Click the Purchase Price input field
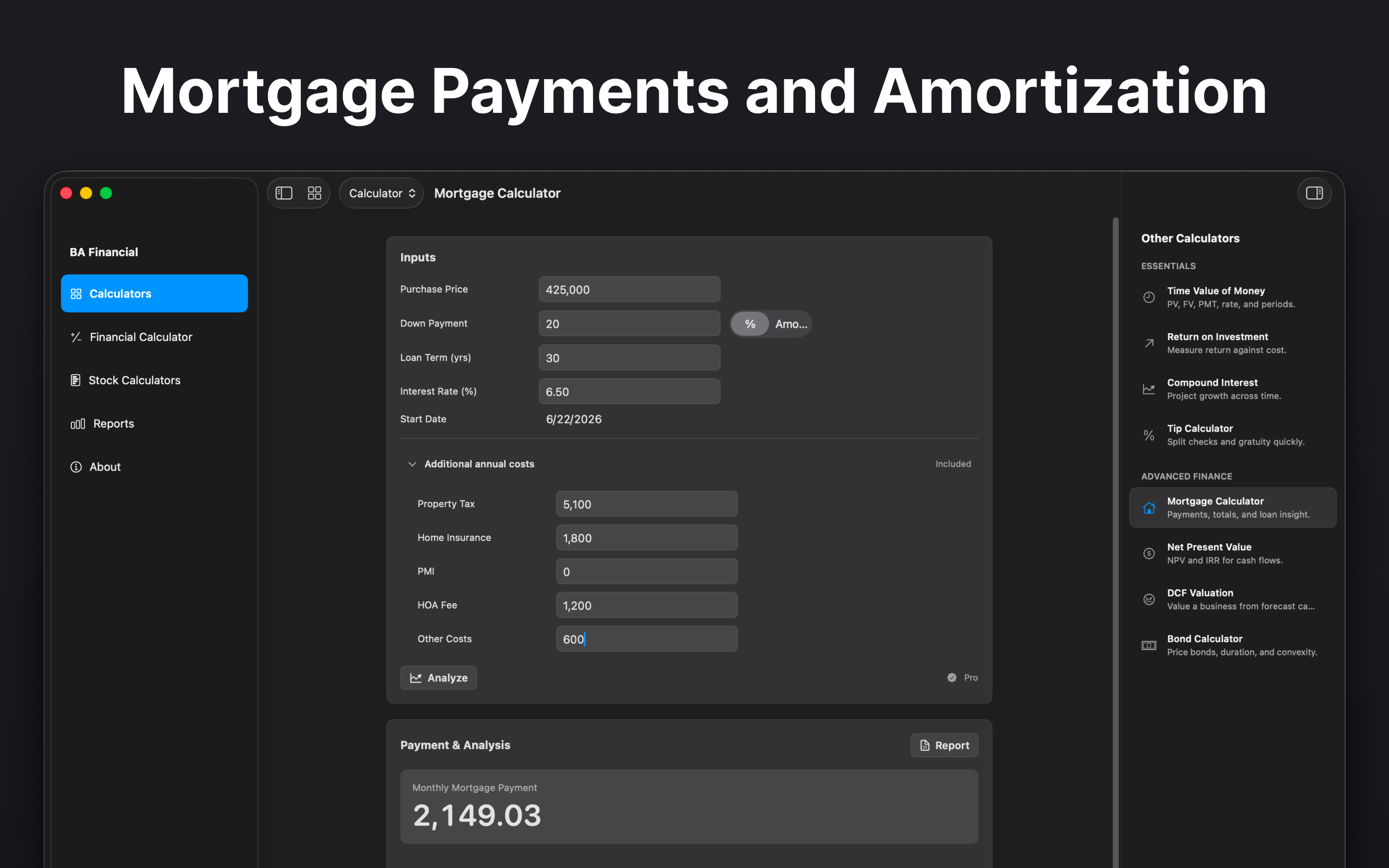This screenshot has width=1389, height=868. 629,289
